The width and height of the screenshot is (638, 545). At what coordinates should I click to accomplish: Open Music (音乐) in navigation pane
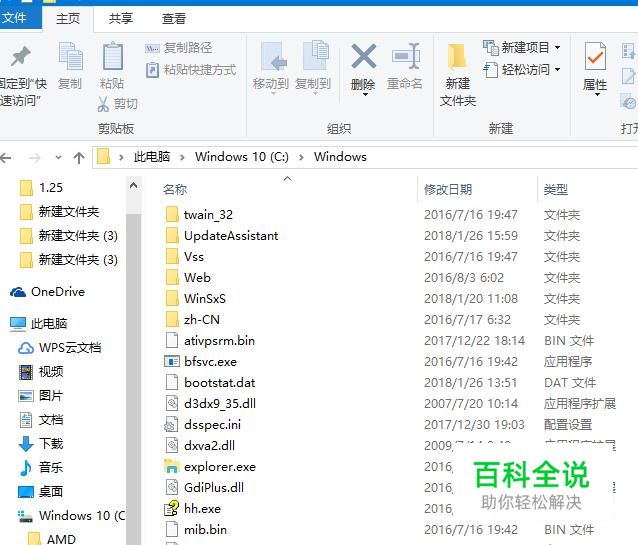41,468
